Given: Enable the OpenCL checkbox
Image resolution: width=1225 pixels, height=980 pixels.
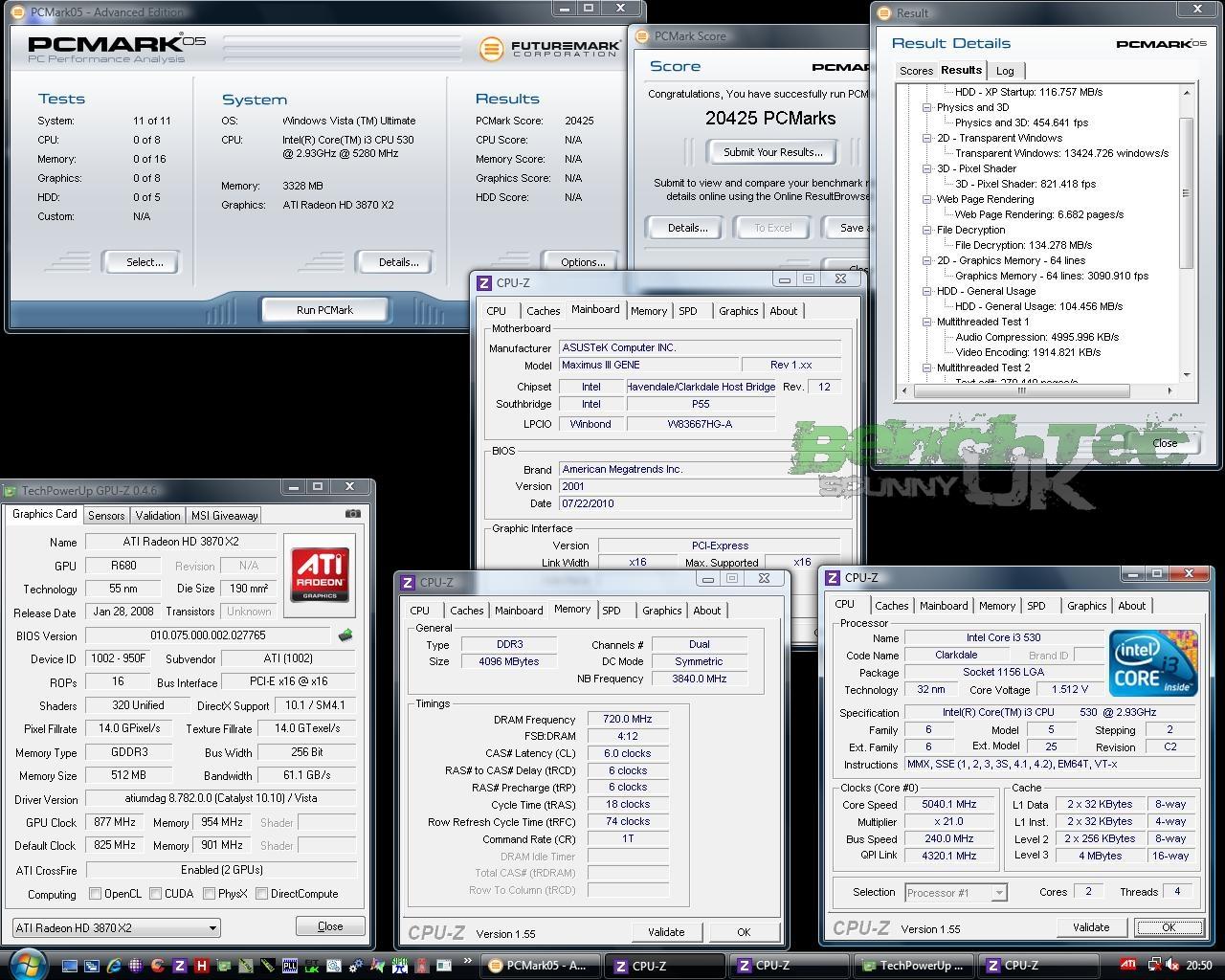Looking at the screenshot, I should 95,894.
